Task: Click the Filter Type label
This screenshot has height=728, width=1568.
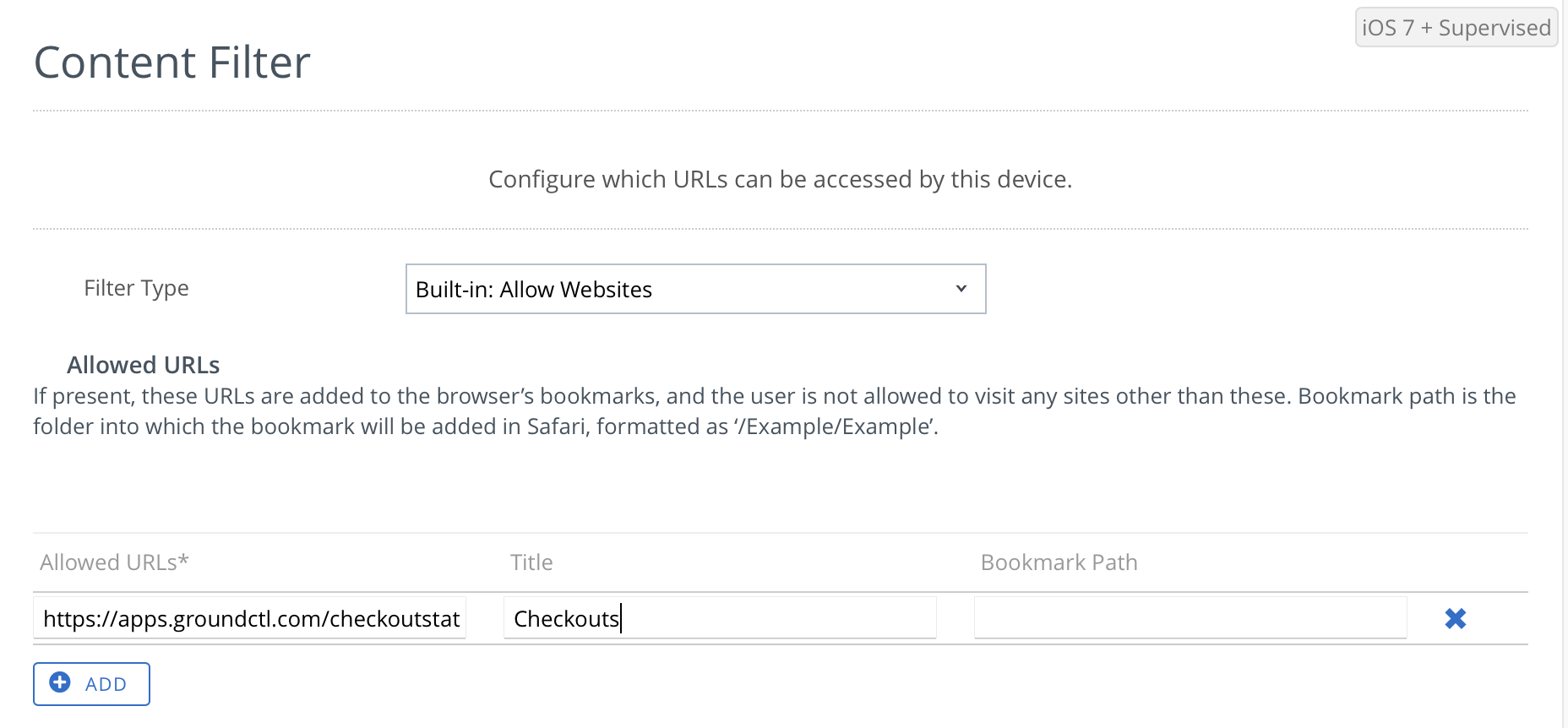Action: [x=136, y=289]
